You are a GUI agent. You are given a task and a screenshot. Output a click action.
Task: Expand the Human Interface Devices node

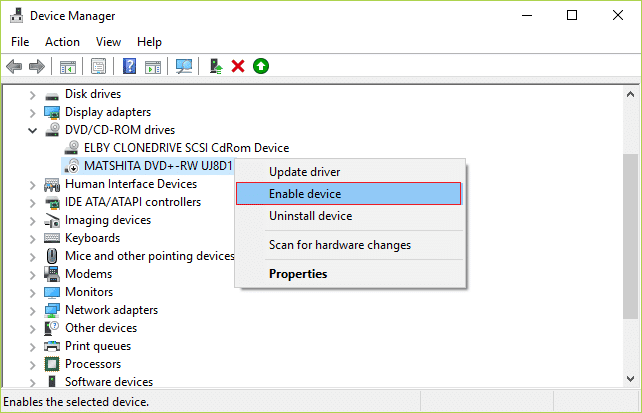tap(33, 184)
